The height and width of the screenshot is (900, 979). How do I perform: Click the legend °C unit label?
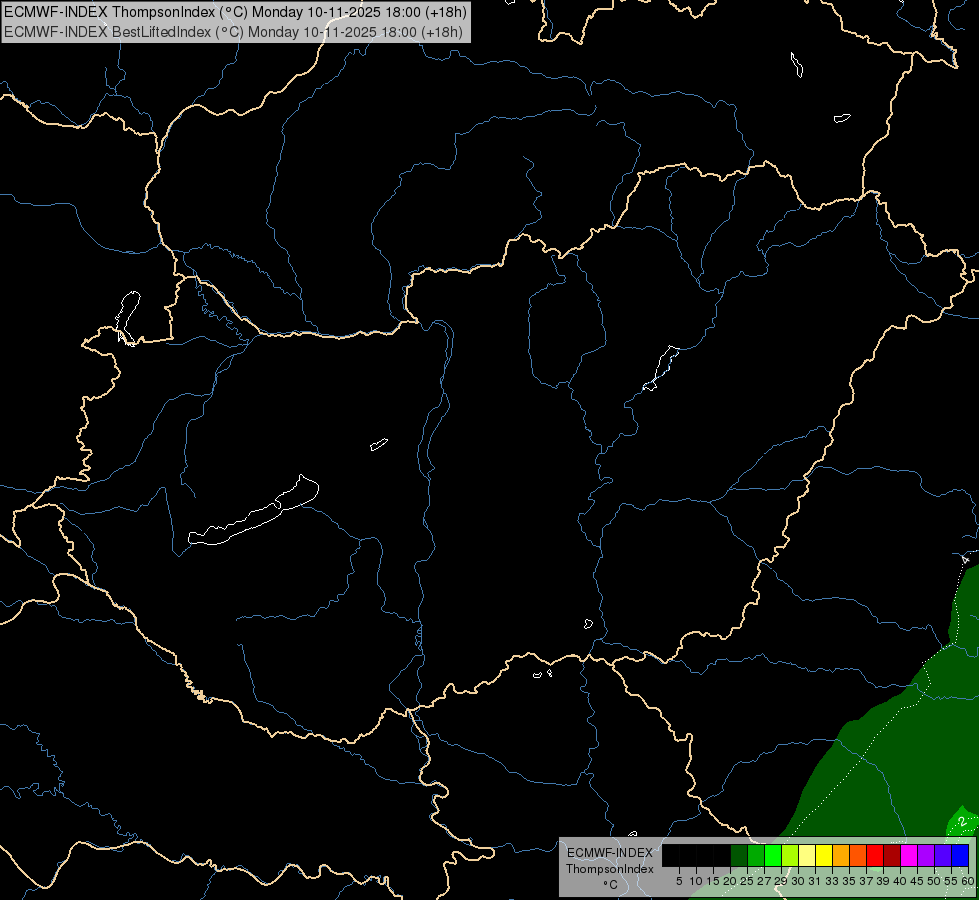click(x=611, y=885)
